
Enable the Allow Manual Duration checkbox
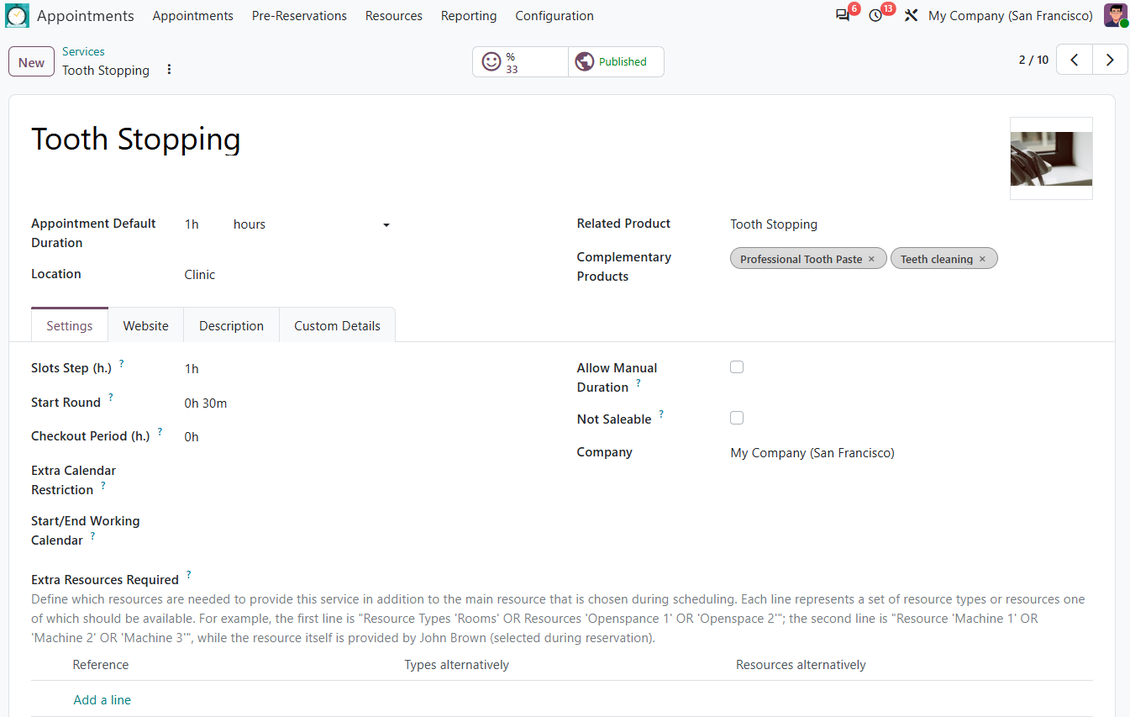click(x=737, y=367)
